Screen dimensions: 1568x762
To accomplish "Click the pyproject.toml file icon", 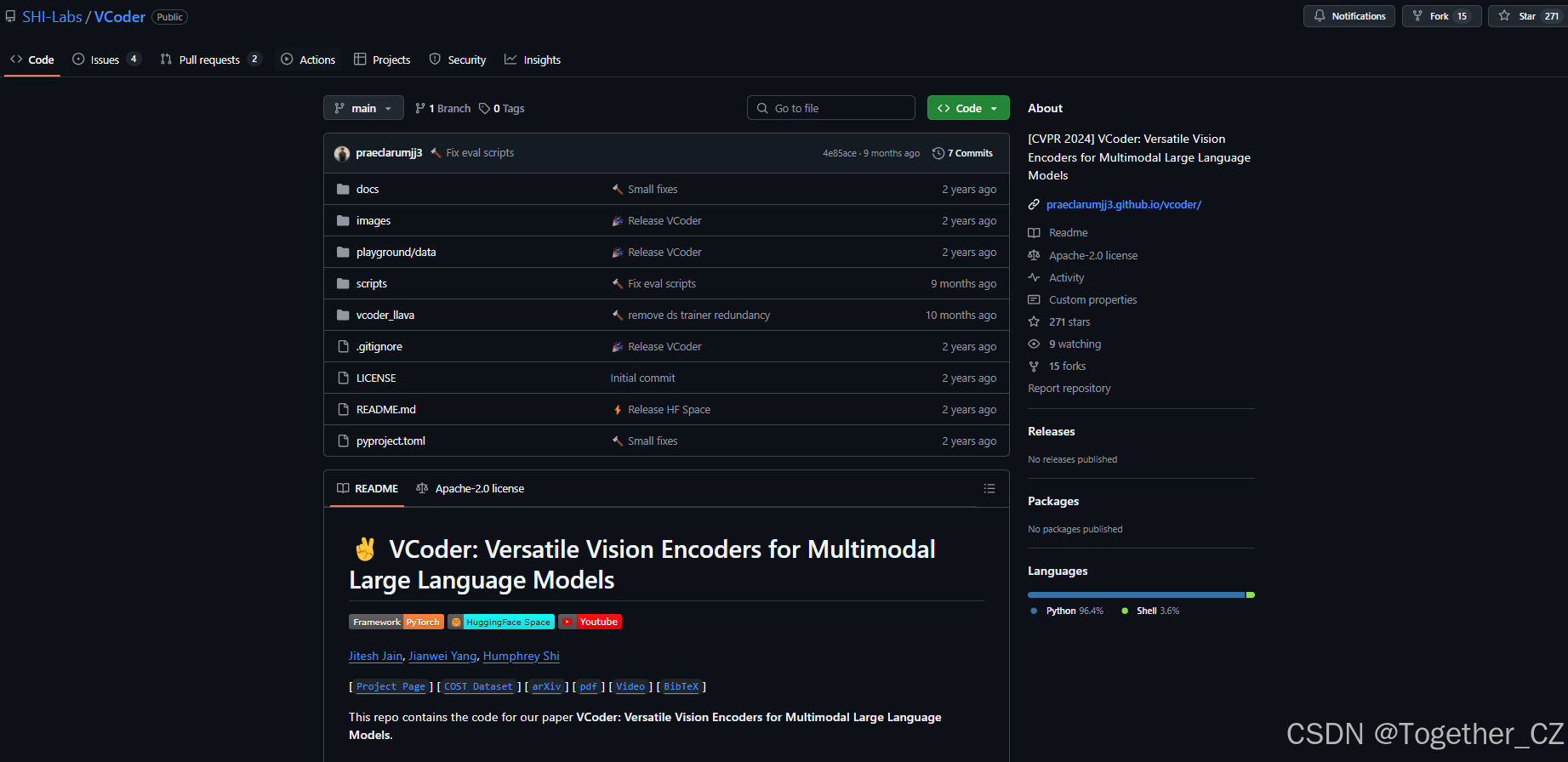I will click(344, 441).
